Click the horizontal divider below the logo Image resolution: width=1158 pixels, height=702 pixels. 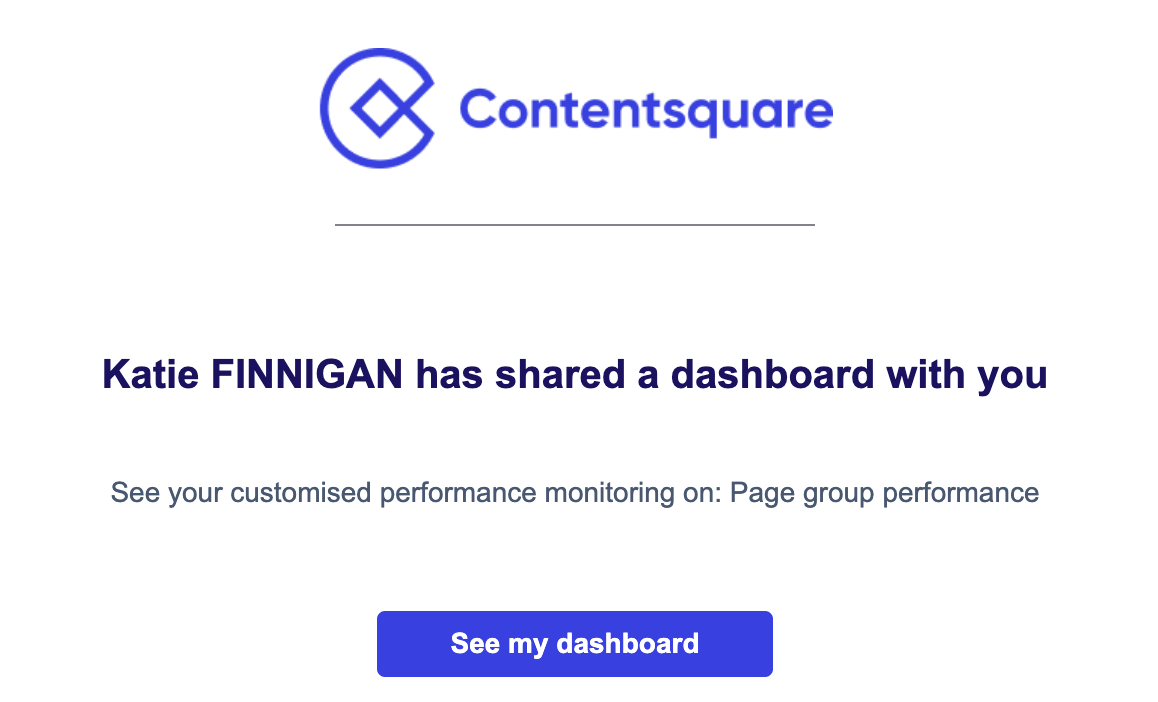click(575, 227)
